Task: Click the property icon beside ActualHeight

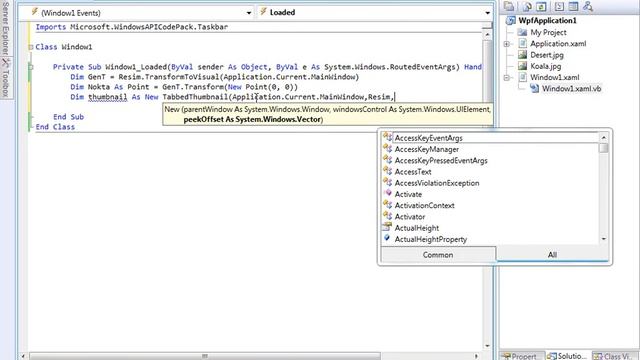Action: tap(387, 227)
